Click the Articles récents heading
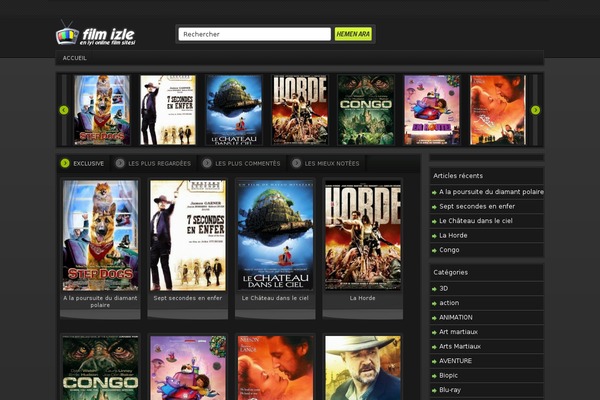600x400 pixels. point(458,176)
